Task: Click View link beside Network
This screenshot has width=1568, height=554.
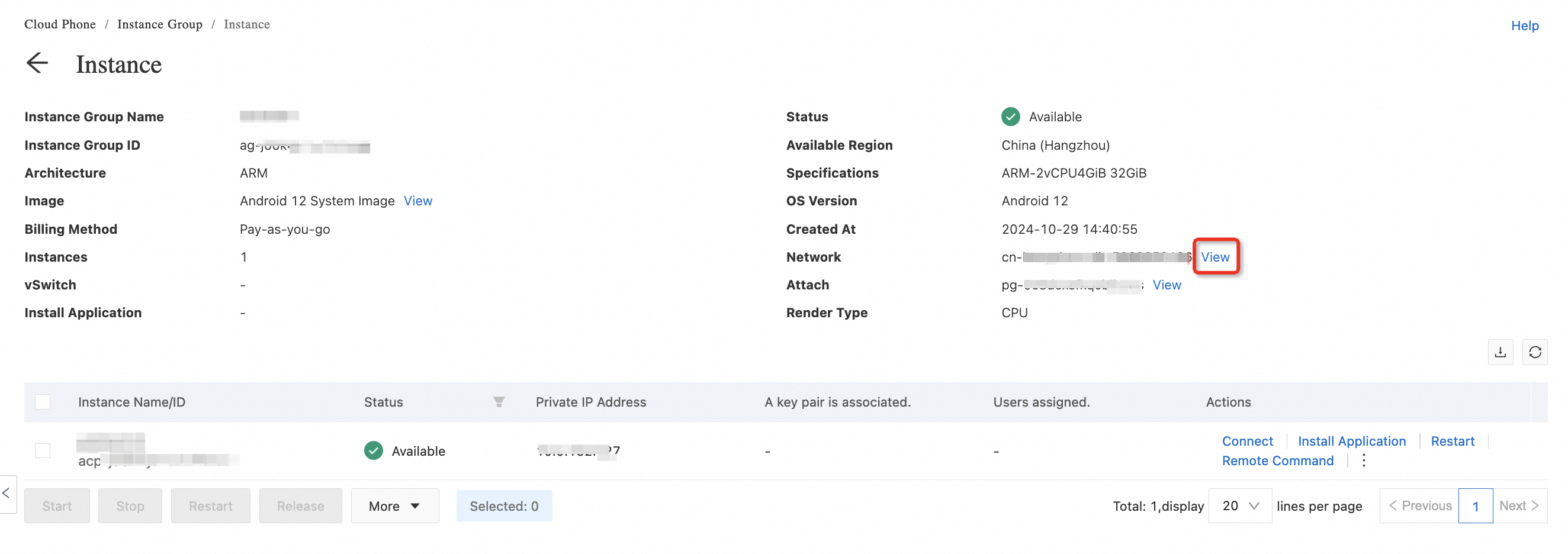Action: [1215, 257]
